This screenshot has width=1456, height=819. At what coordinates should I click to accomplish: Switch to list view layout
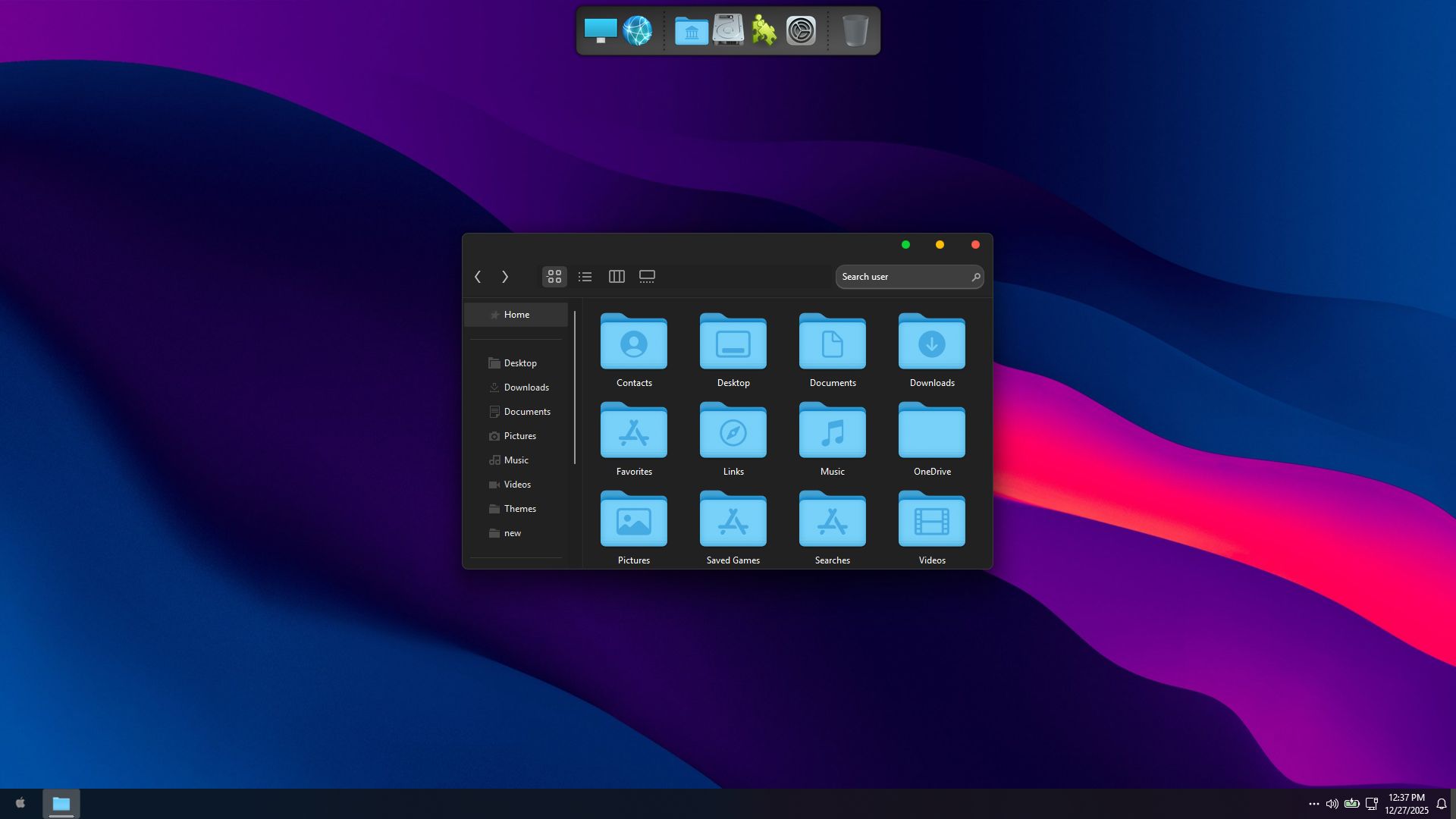(585, 277)
